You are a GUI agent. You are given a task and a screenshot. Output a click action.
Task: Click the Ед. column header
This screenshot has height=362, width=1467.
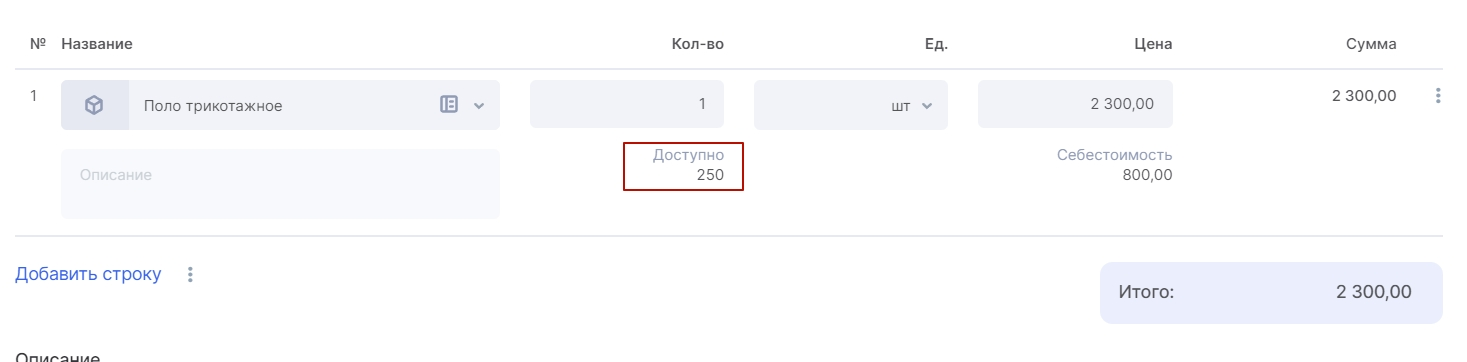pyautogui.click(x=936, y=44)
